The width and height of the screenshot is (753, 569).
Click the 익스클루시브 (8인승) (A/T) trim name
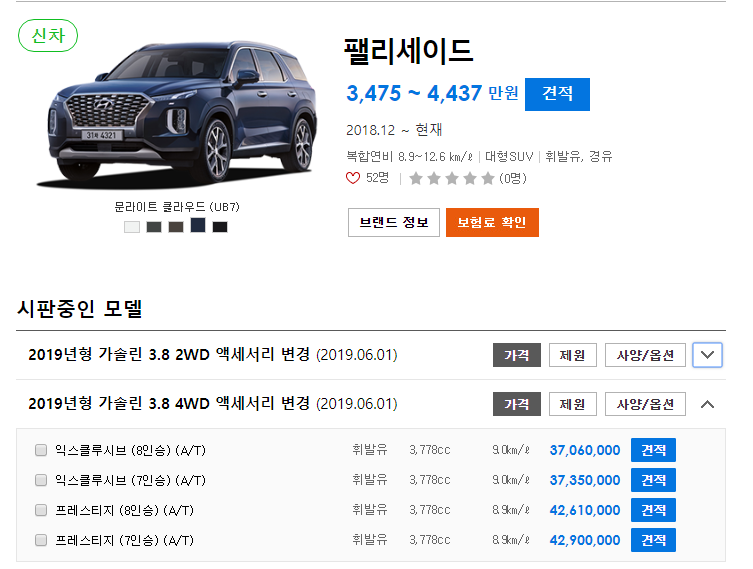pyautogui.click(x=130, y=450)
